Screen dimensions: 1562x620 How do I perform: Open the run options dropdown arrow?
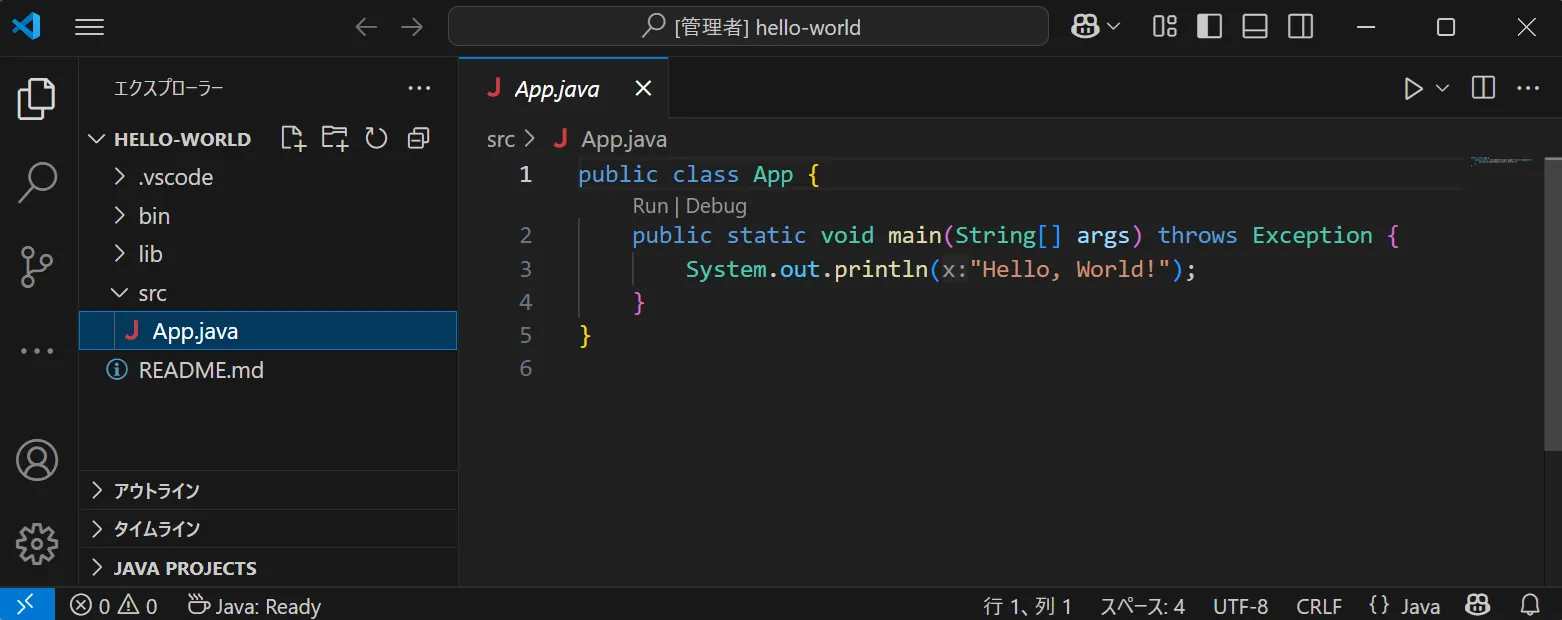tap(1442, 89)
